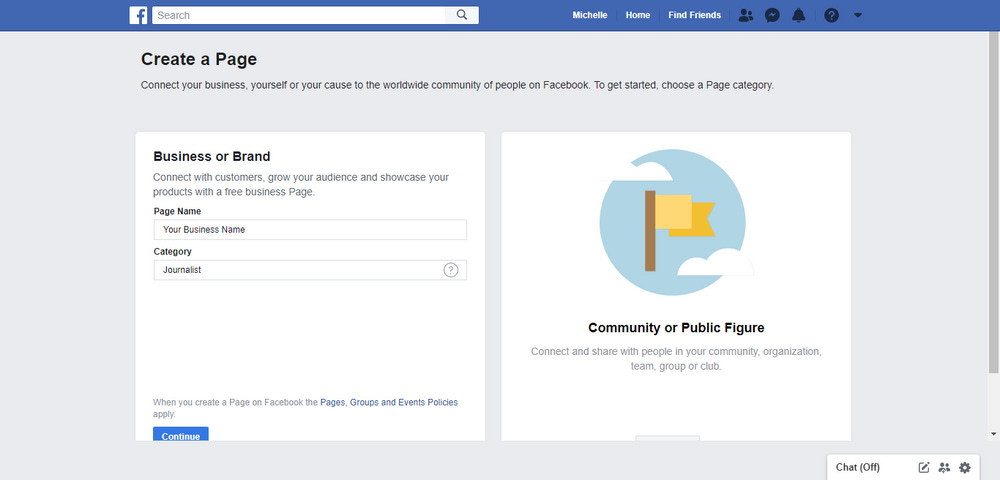This screenshot has width=1000, height=480.
Task: Click the Community or Public Figure heading
Action: tap(676, 328)
